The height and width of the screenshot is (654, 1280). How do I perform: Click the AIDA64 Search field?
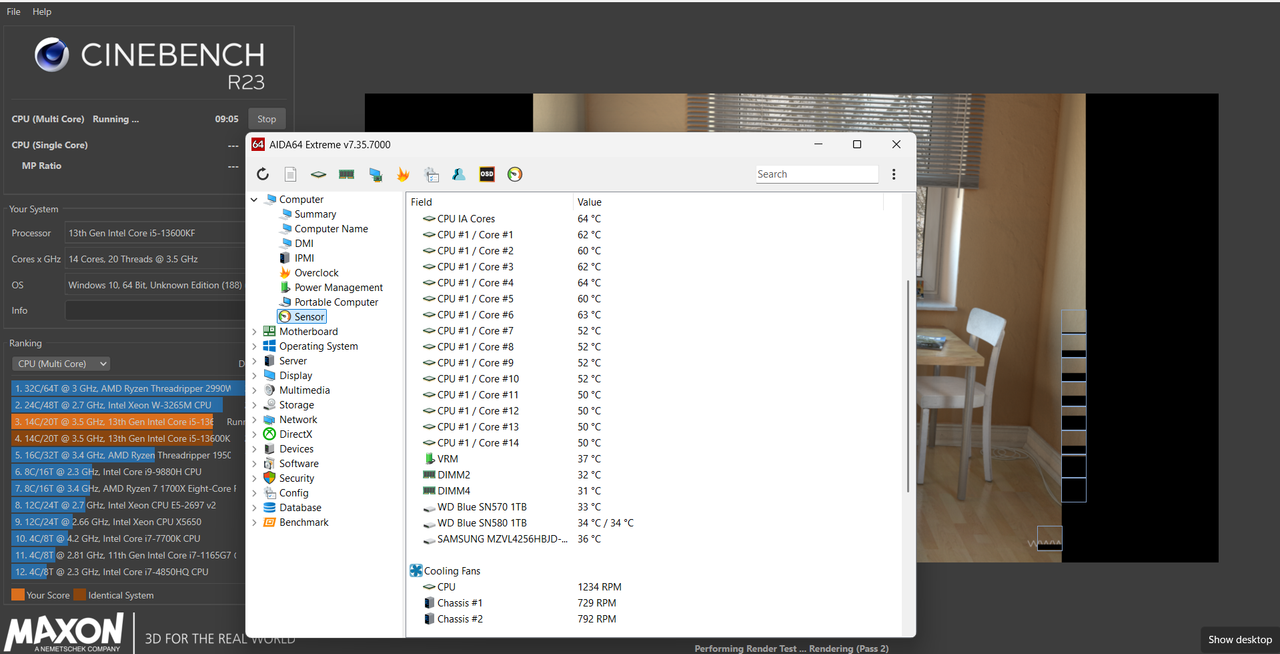[x=817, y=174]
